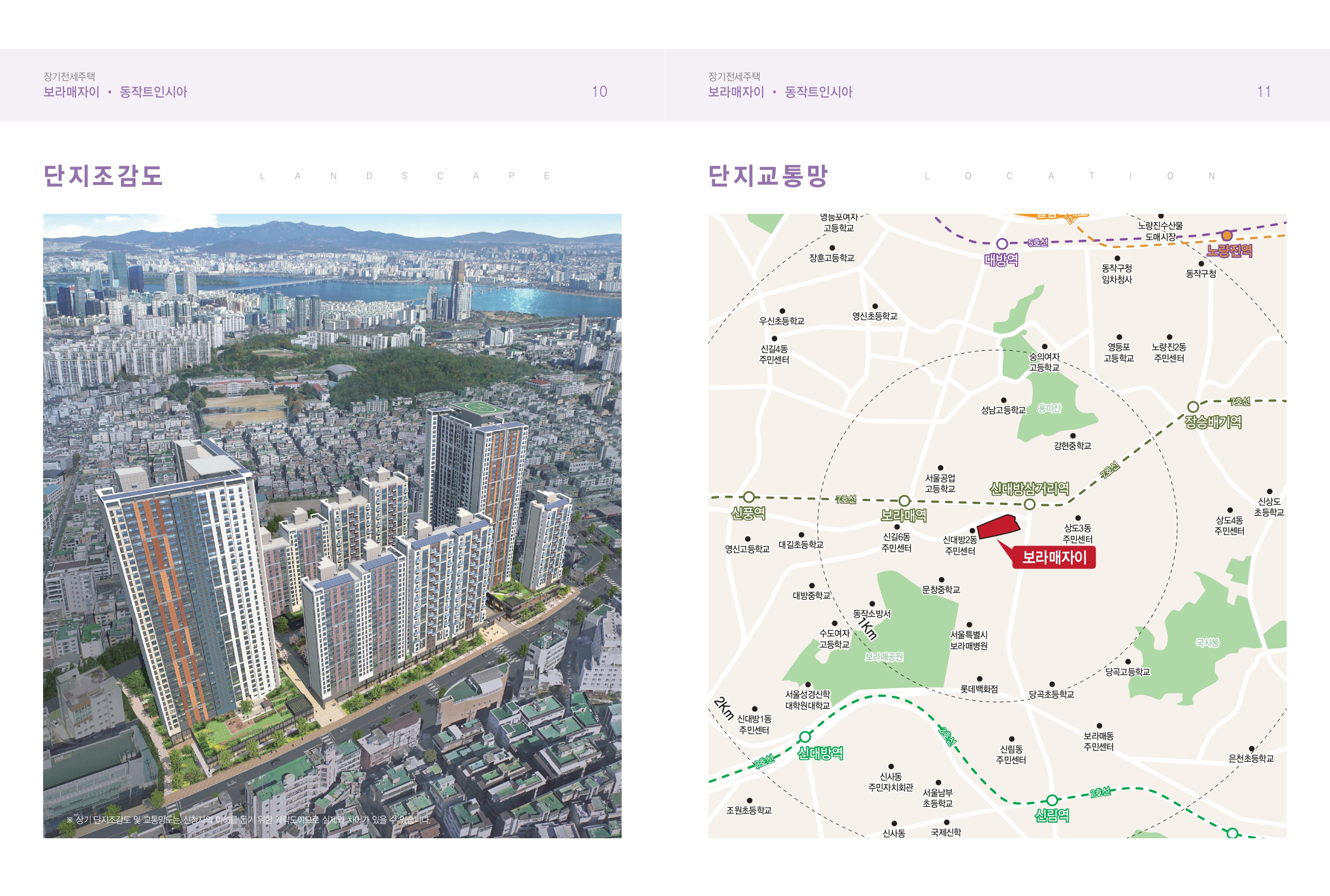Click the 장승배기역 station circle marker
Screen dimensions: 1330x896
tap(1193, 407)
